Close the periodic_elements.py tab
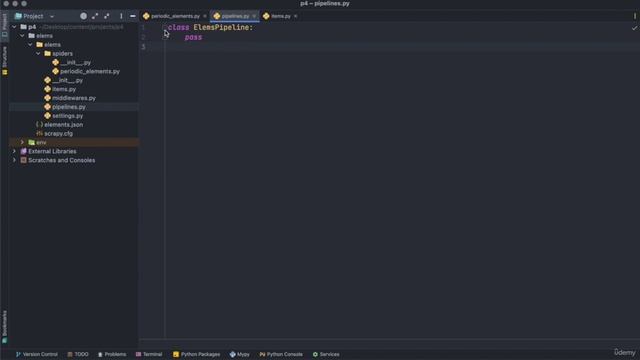The image size is (640, 360). pyautogui.click(x=205, y=16)
